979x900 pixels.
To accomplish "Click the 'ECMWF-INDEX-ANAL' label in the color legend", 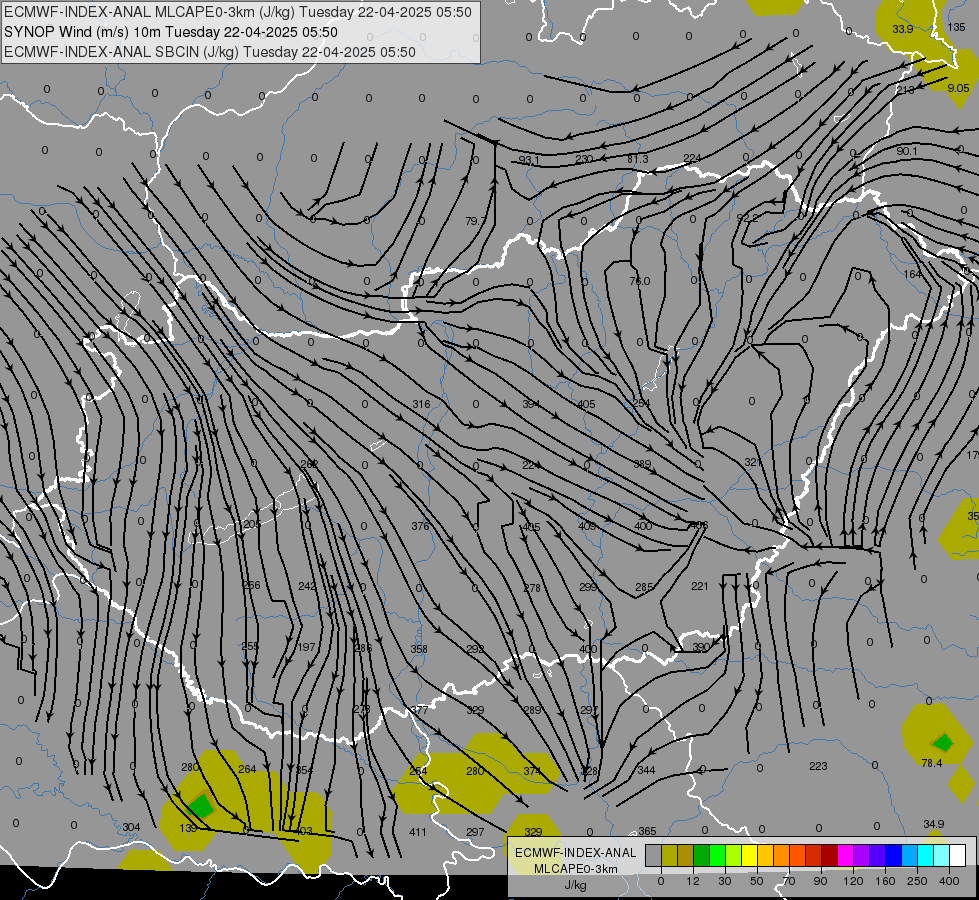I will pyautogui.click(x=575, y=853).
